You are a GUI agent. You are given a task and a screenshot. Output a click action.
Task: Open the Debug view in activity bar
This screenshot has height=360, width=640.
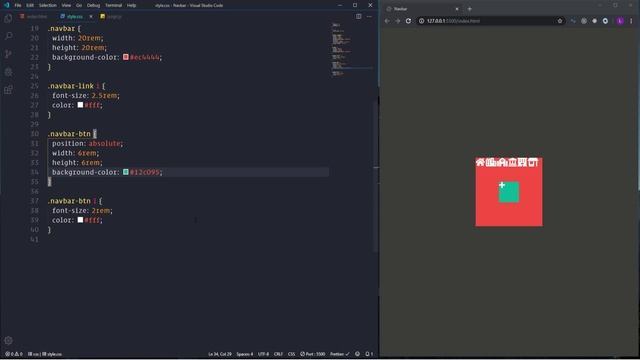(x=8, y=72)
